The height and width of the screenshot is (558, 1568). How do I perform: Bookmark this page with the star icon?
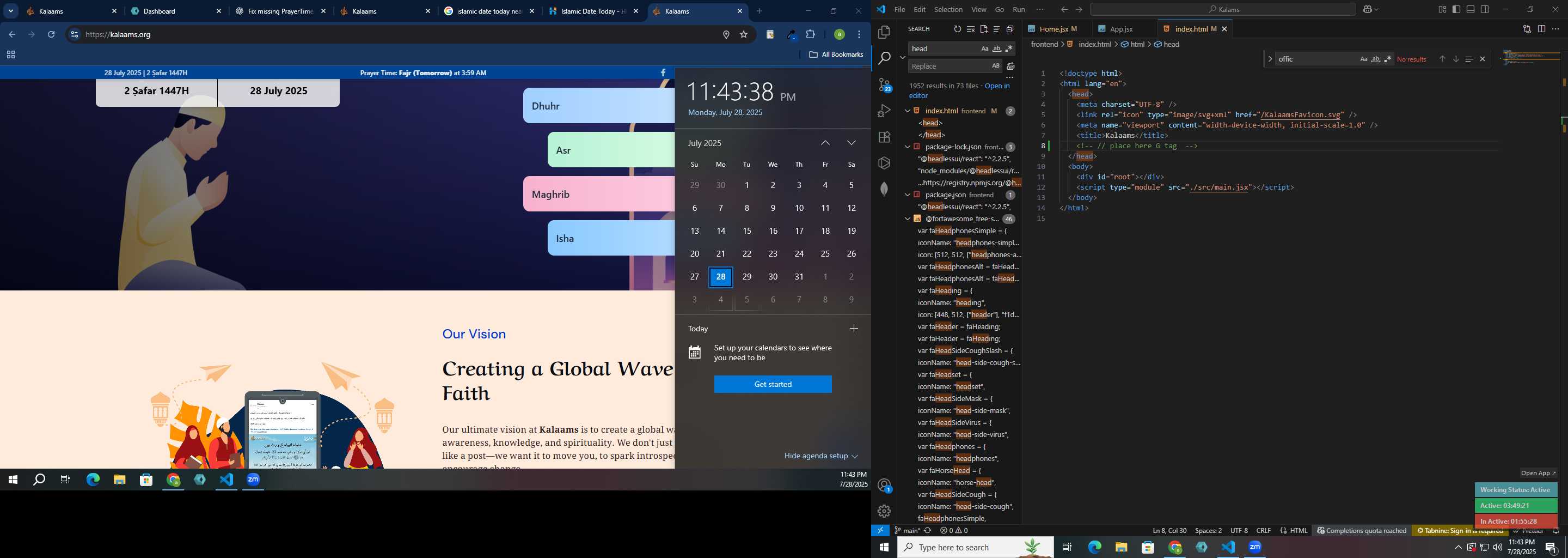coord(743,35)
